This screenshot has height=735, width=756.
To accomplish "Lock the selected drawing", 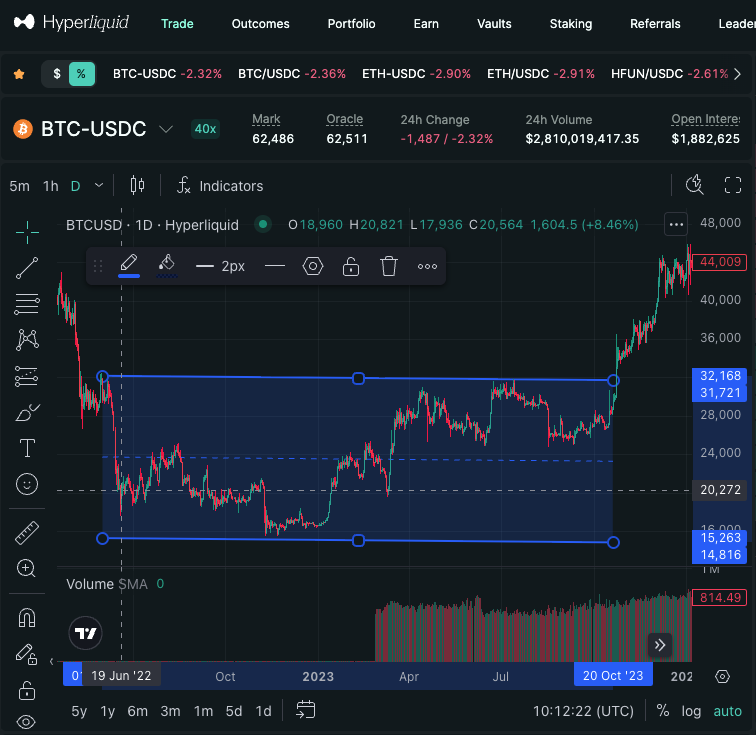I will pos(351,266).
